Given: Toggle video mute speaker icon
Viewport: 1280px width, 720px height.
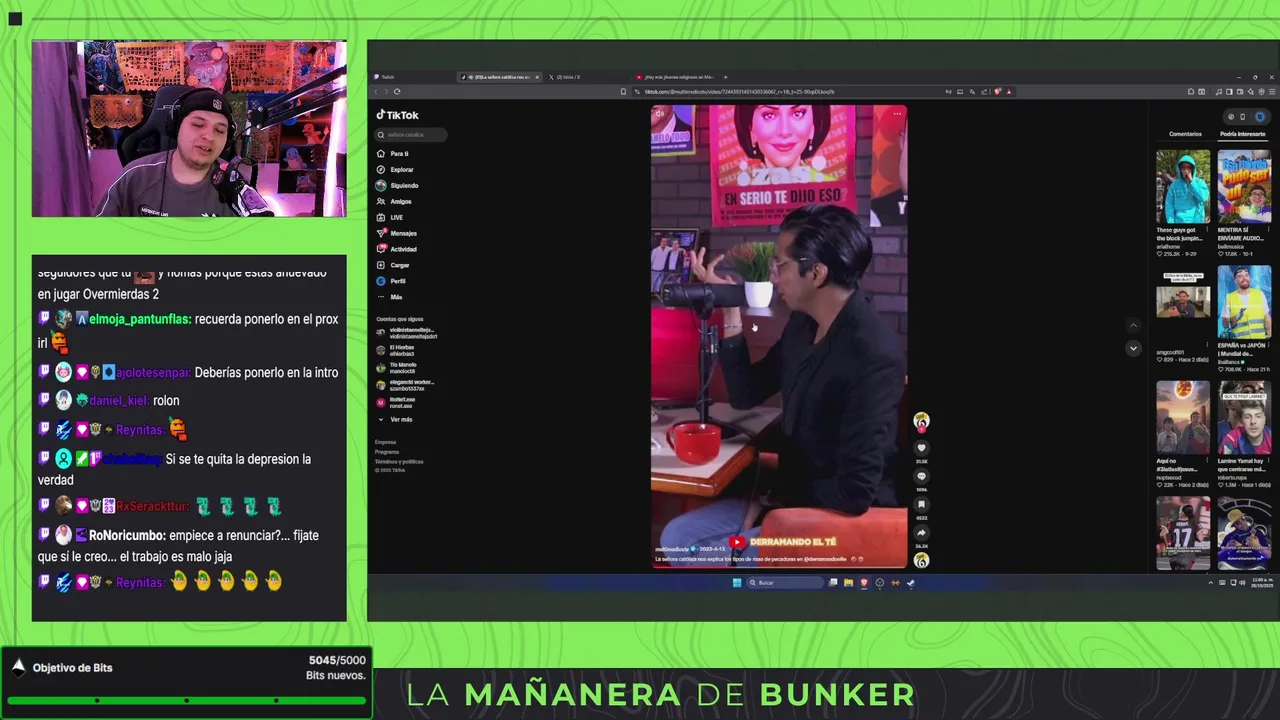Looking at the screenshot, I should pos(660,114).
